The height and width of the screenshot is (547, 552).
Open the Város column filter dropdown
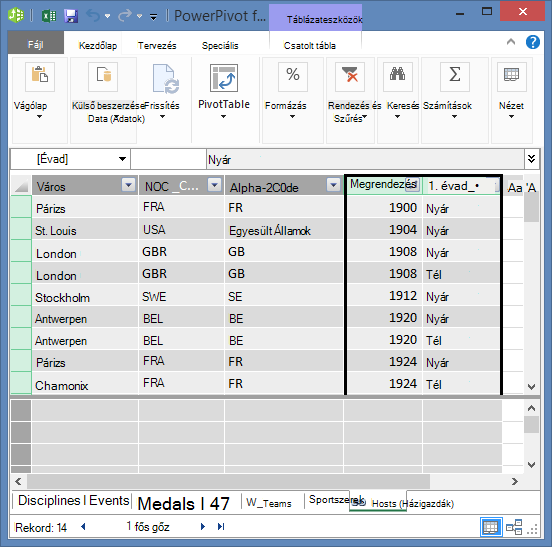(128, 184)
